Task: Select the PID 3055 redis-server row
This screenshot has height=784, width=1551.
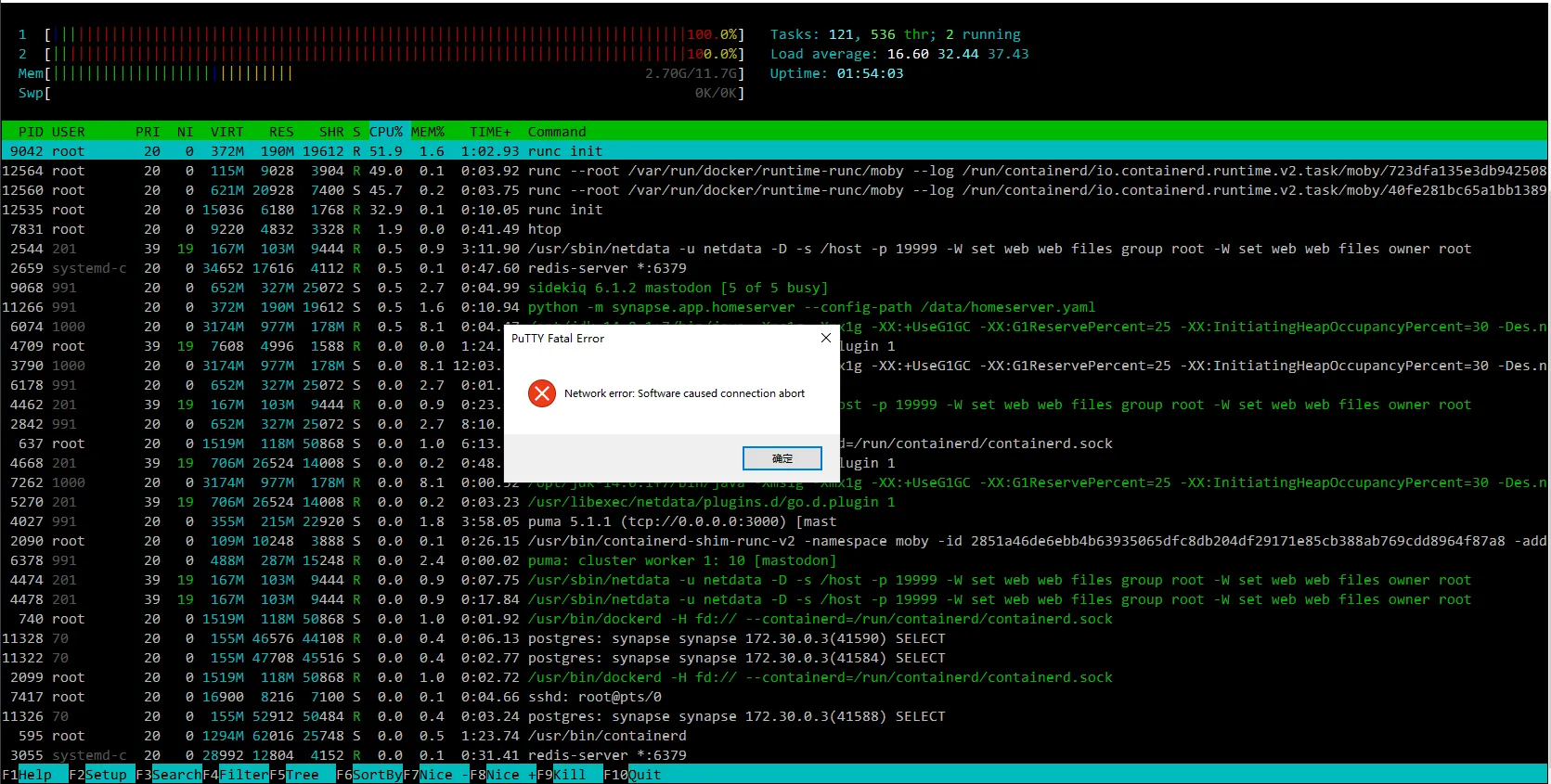Action: tap(774, 755)
